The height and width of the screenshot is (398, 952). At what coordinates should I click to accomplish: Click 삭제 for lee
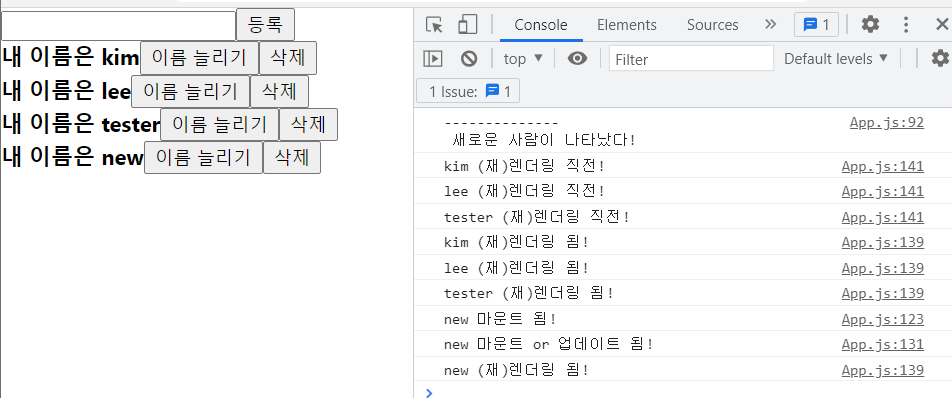pyautogui.click(x=279, y=92)
